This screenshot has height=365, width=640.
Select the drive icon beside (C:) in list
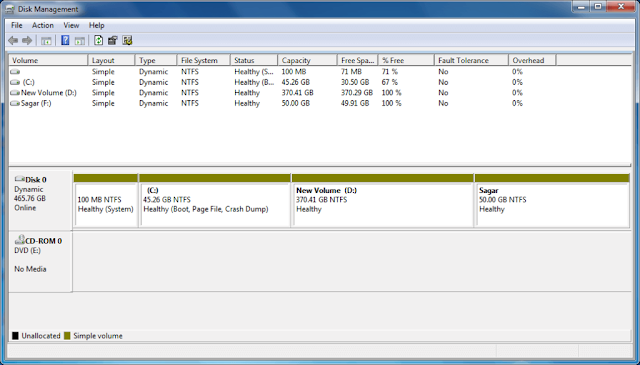pyautogui.click(x=15, y=82)
